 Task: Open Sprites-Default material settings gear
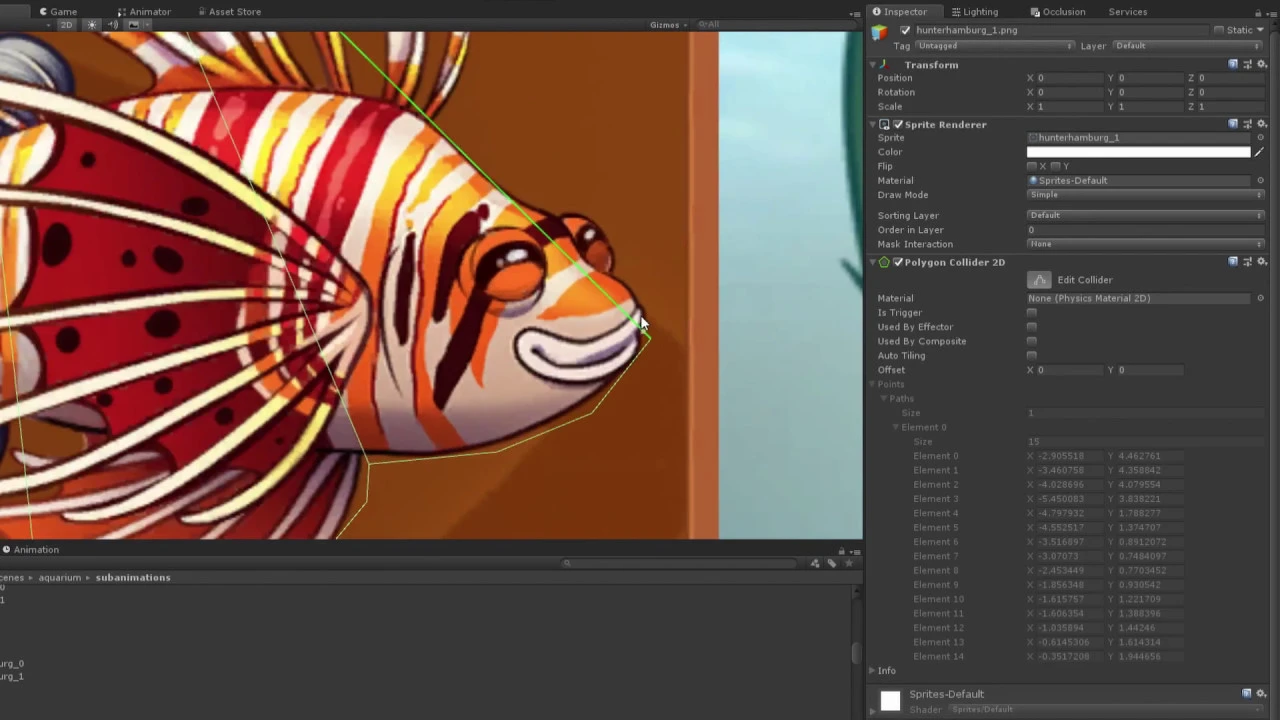tap(1261, 693)
